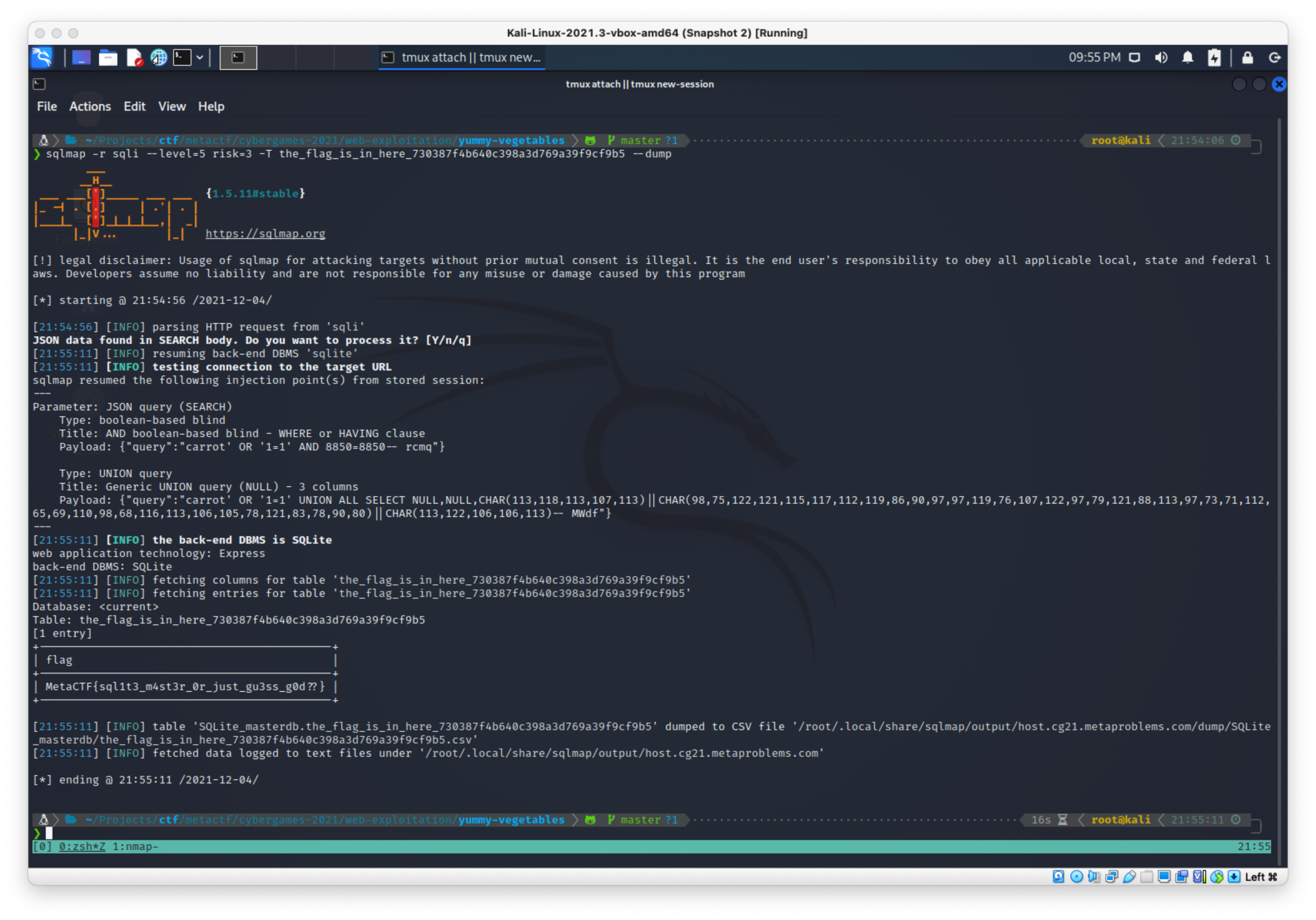Open the View menu
The width and height of the screenshot is (1316, 920).
172,107
